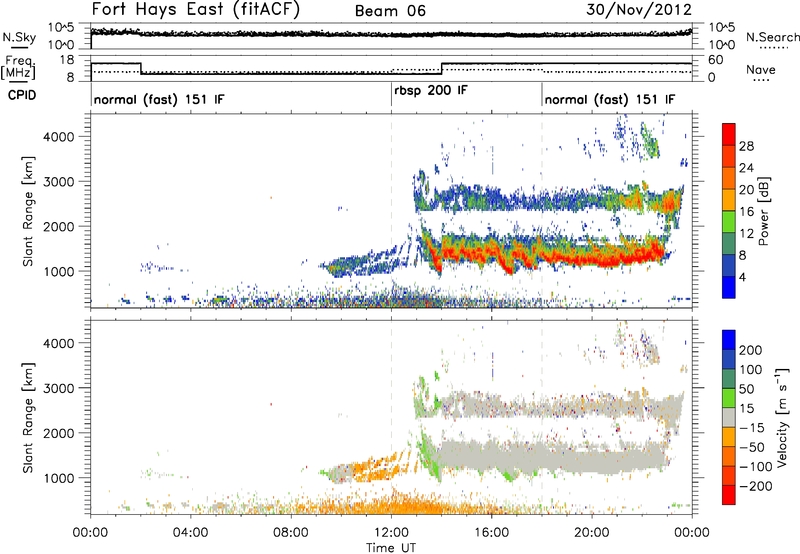Click the '-200' velocity colorbar label
The height and width of the screenshot is (554, 800).
click(755, 486)
